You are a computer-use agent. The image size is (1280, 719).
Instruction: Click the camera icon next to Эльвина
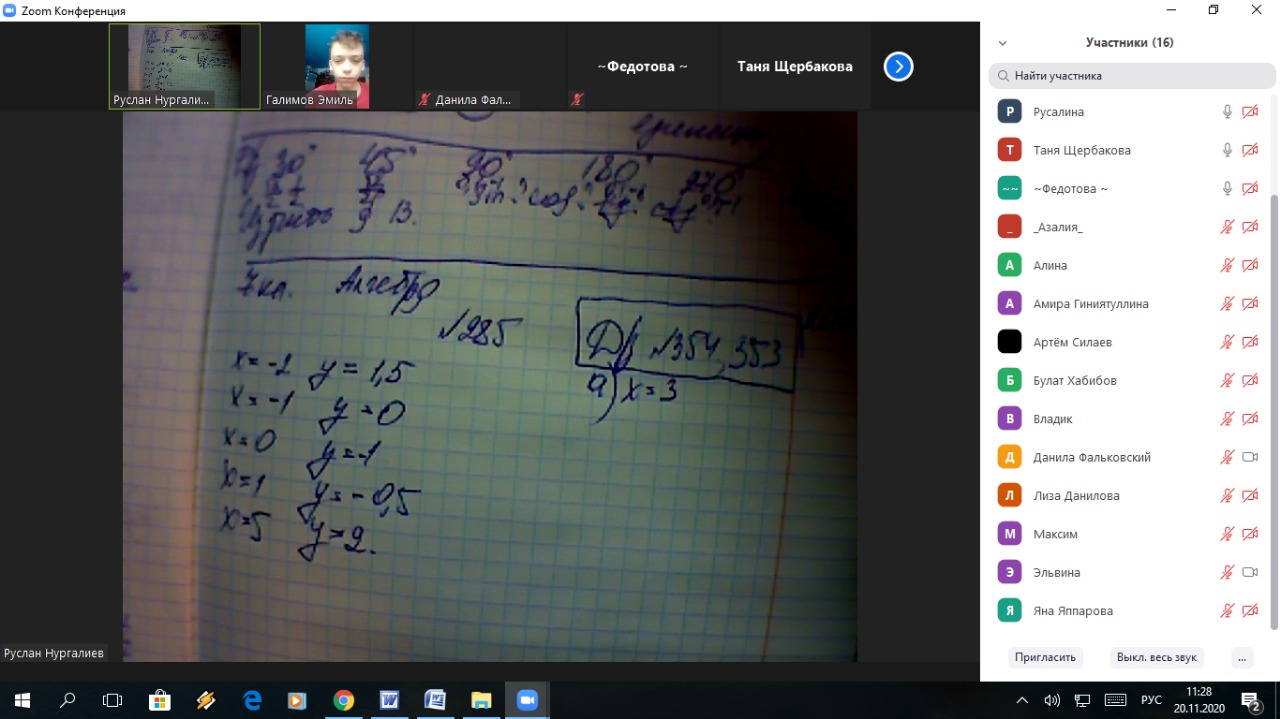(x=1249, y=572)
